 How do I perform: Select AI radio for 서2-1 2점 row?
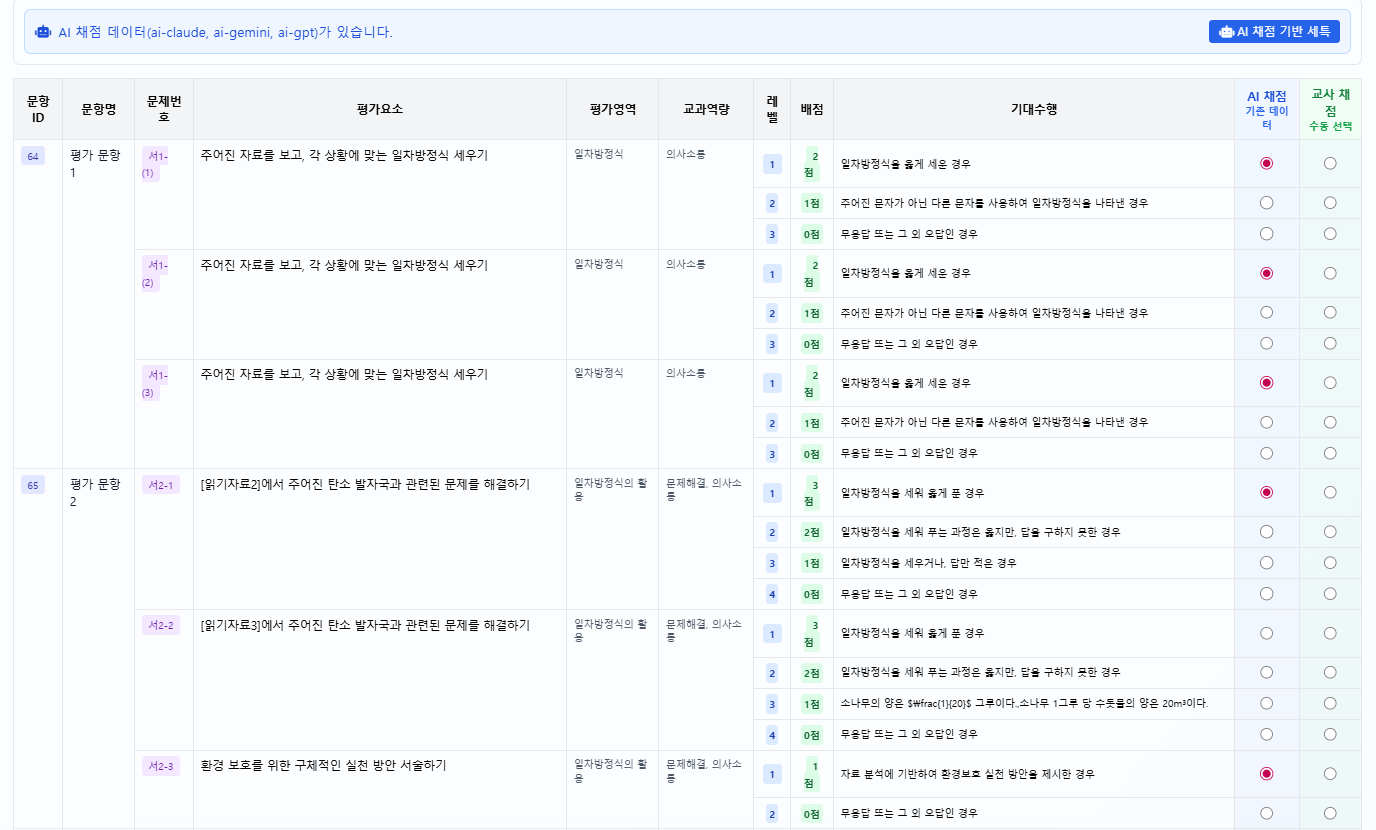(1266, 532)
